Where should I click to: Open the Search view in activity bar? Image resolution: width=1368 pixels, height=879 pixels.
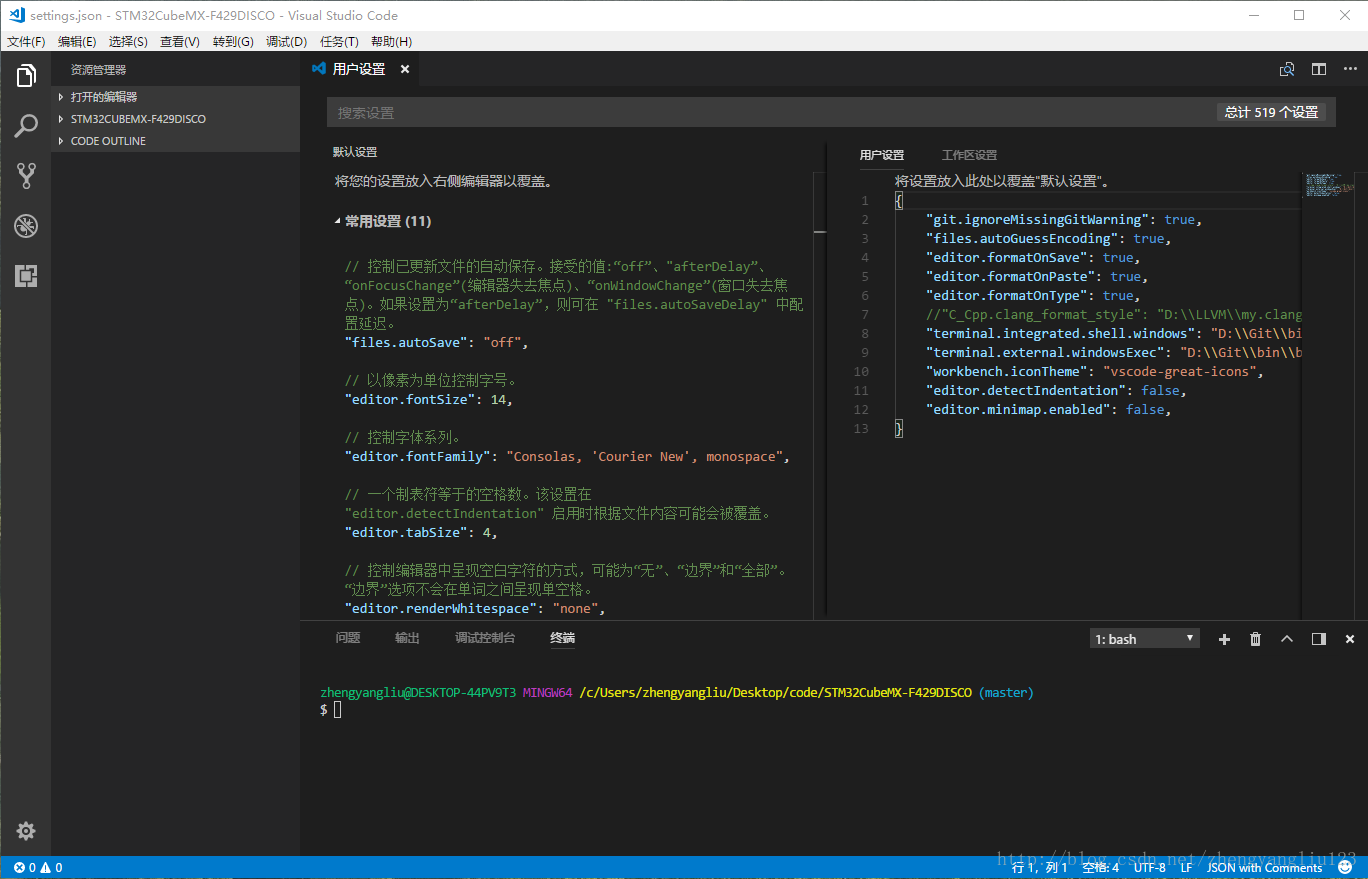coord(26,126)
